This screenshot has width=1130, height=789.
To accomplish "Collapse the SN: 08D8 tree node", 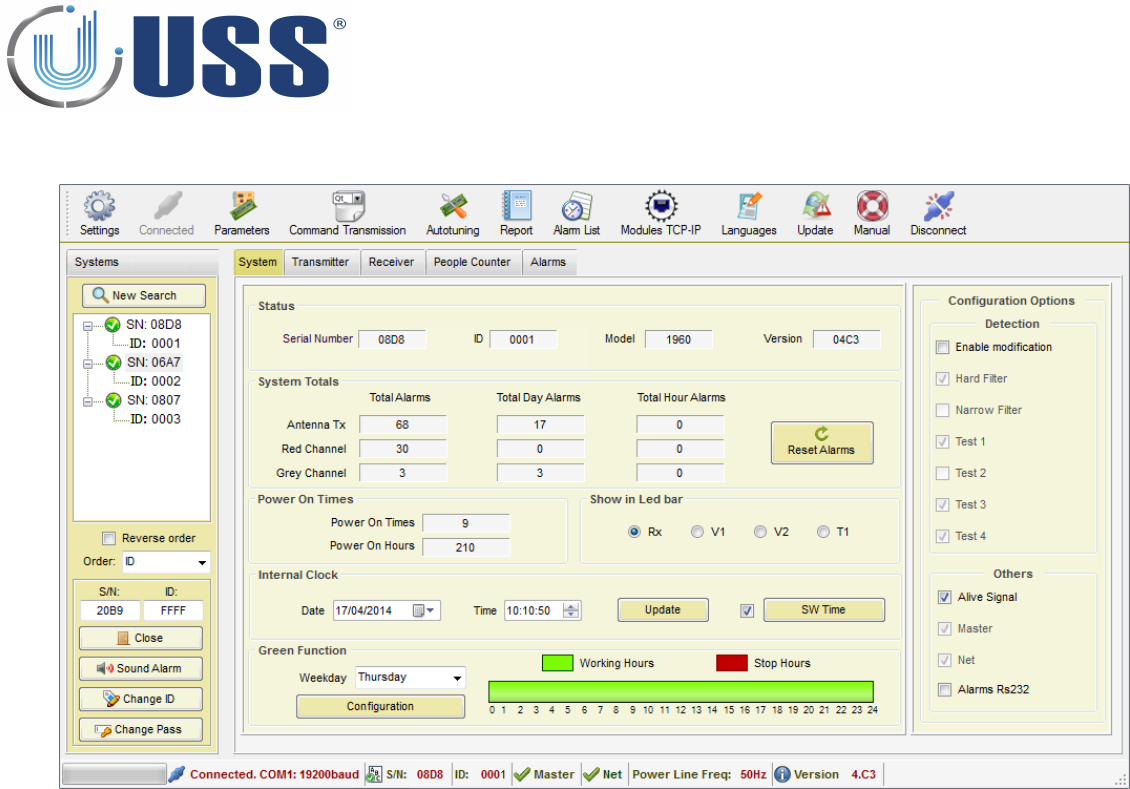I will point(89,325).
